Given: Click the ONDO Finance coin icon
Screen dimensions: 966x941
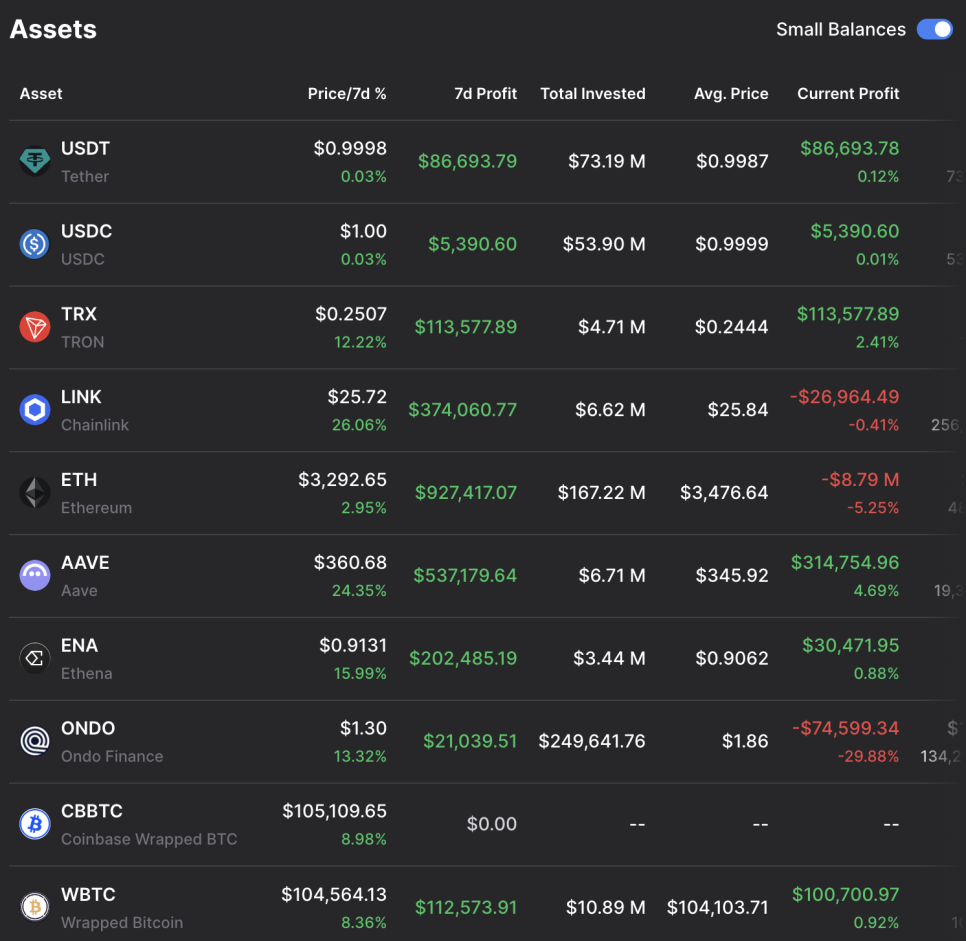Looking at the screenshot, I should click(34, 741).
